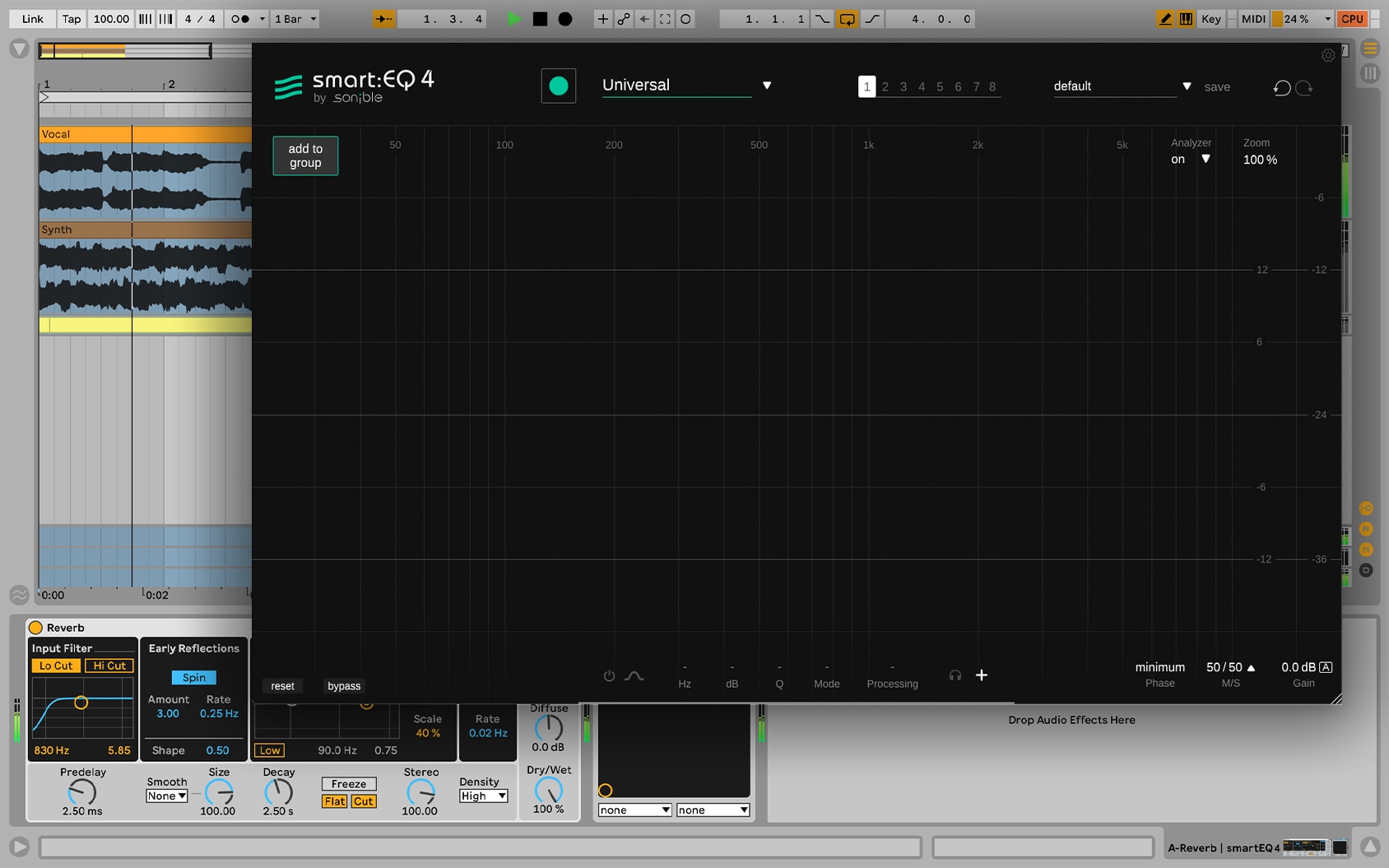Click the tempo field showing 100.00
The image size is (1389, 868).
pos(111,19)
